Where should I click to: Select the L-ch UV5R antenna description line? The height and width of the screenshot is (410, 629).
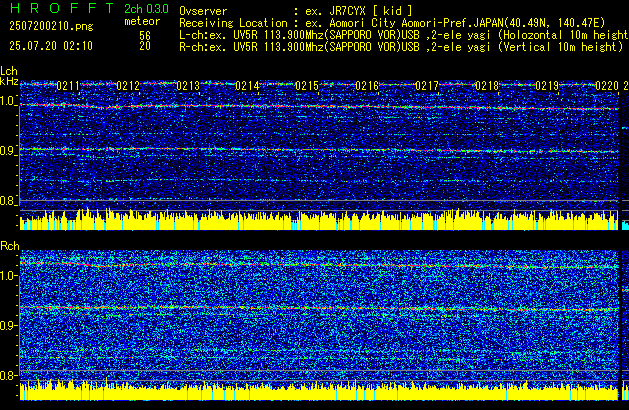click(x=404, y=35)
